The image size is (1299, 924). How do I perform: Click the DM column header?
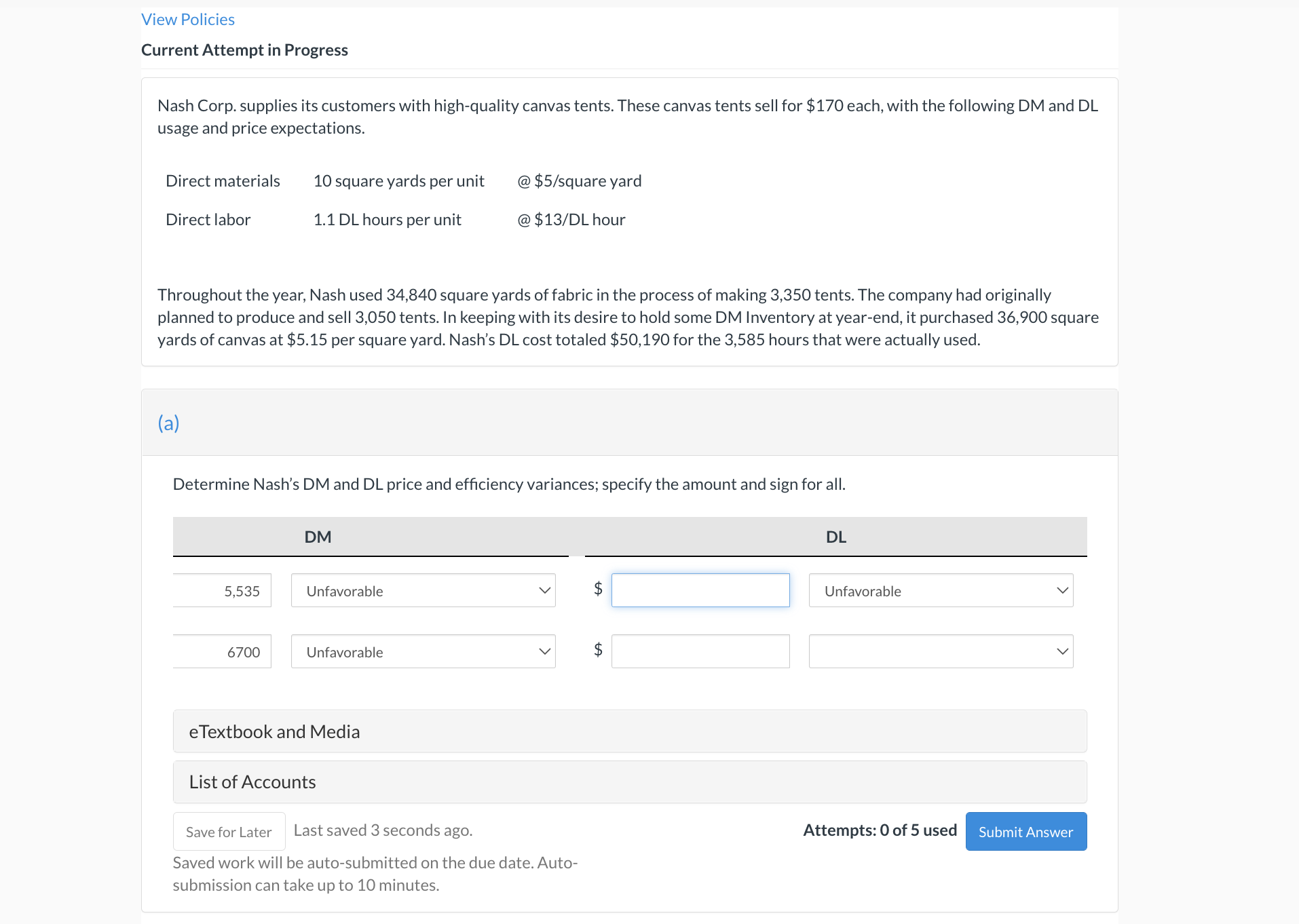pyautogui.click(x=318, y=537)
